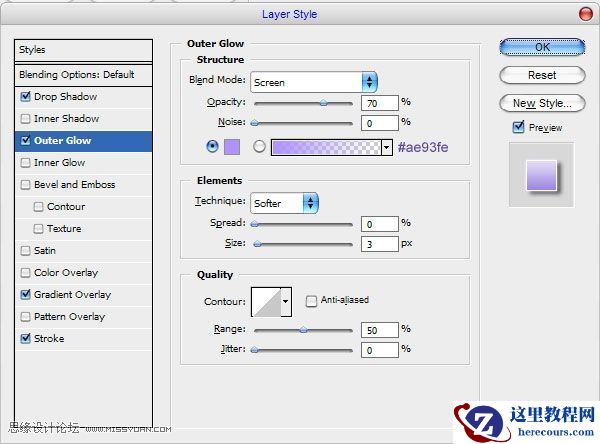This screenshot has height=444, width=600.
Task: Click the Noise slider handle
Action: tap(254, 123)
